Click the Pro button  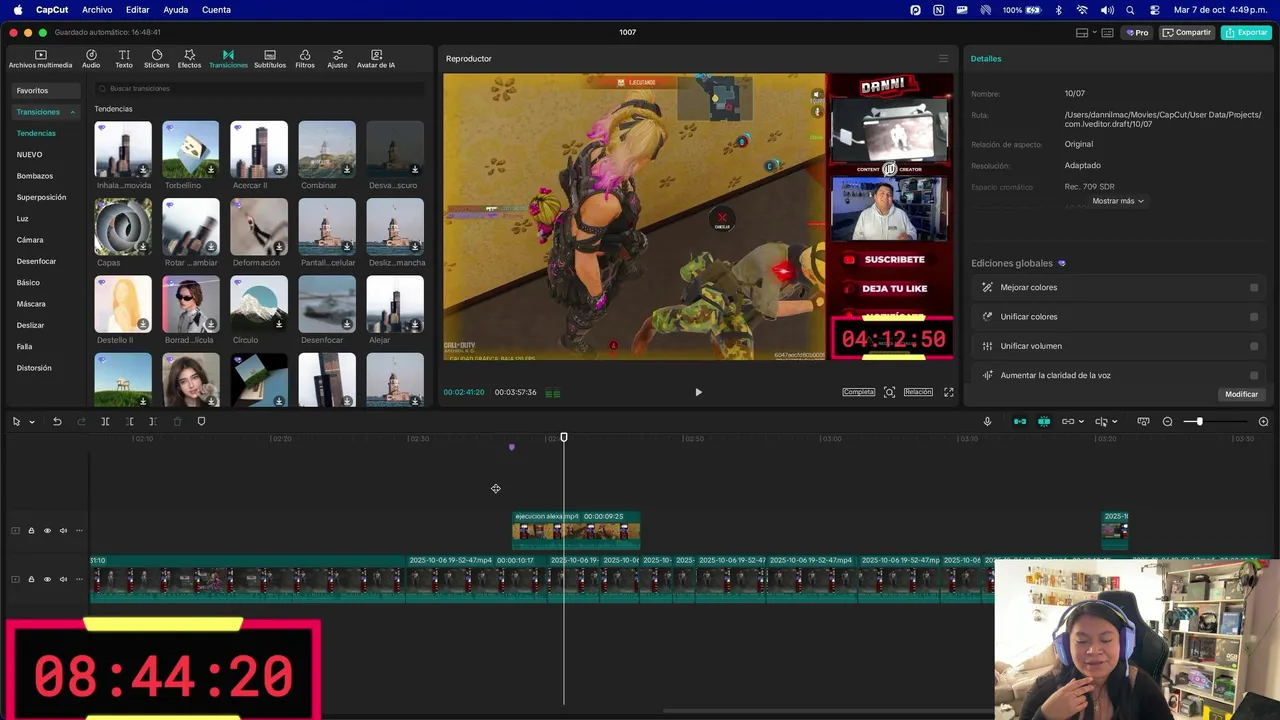pyautogui.click(x=1137, y=33)
